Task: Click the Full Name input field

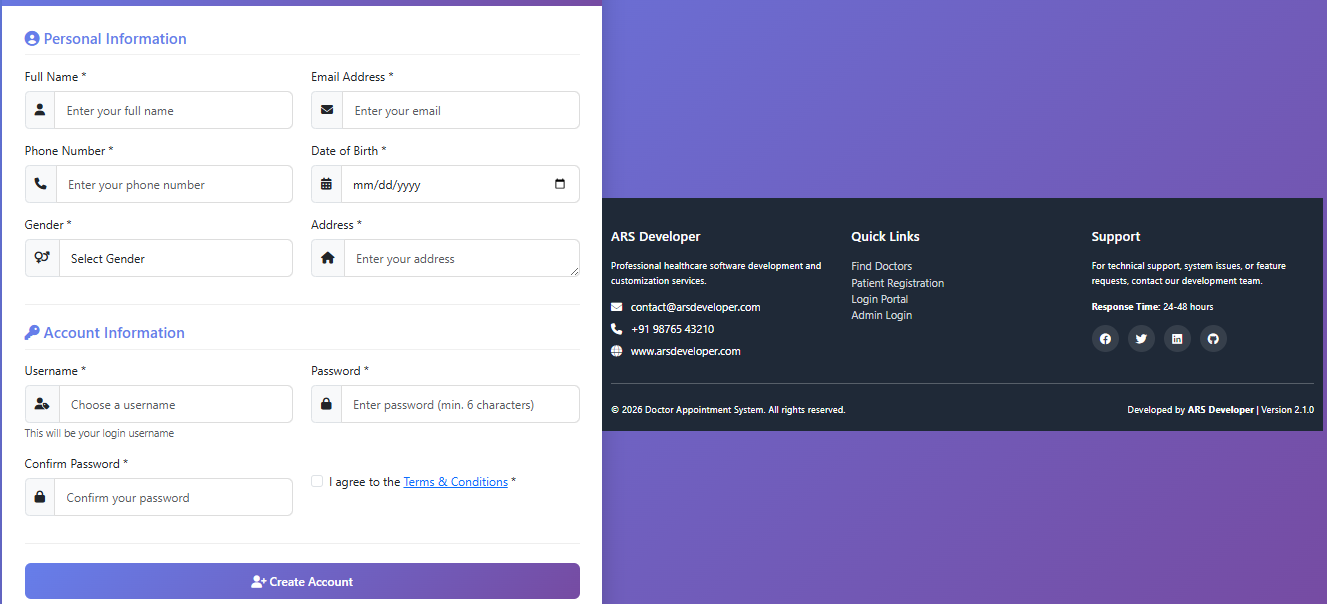Action: pyautogui.click(x=173, y=110)
